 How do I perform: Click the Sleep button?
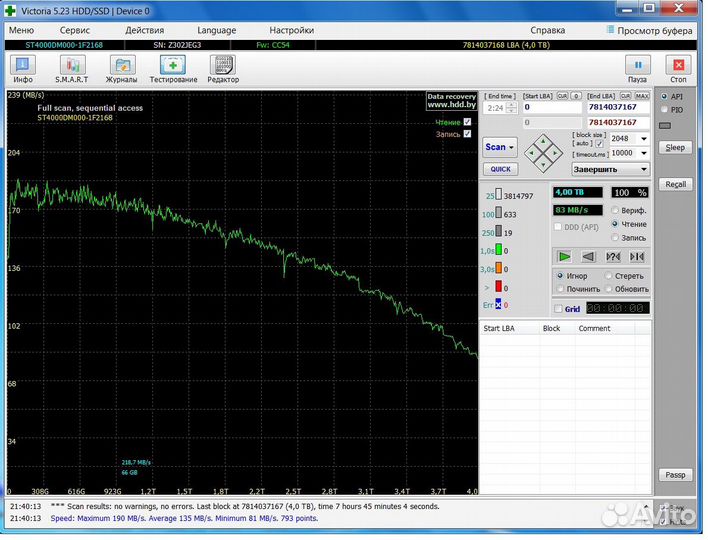(675, 148)
